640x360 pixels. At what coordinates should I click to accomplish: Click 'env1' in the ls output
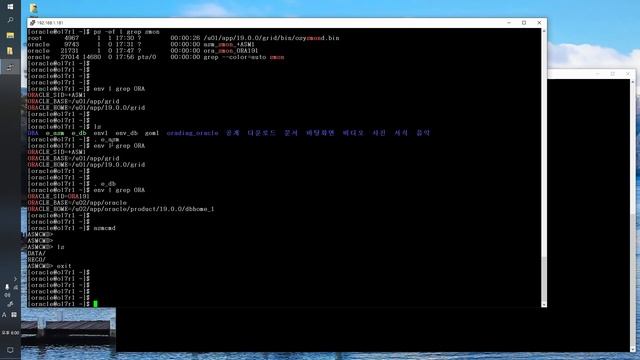coord(101,133)
